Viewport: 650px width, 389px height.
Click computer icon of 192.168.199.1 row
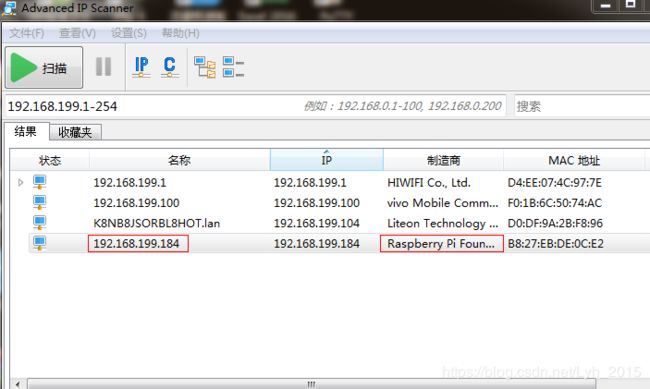click(x=40, y=182)
